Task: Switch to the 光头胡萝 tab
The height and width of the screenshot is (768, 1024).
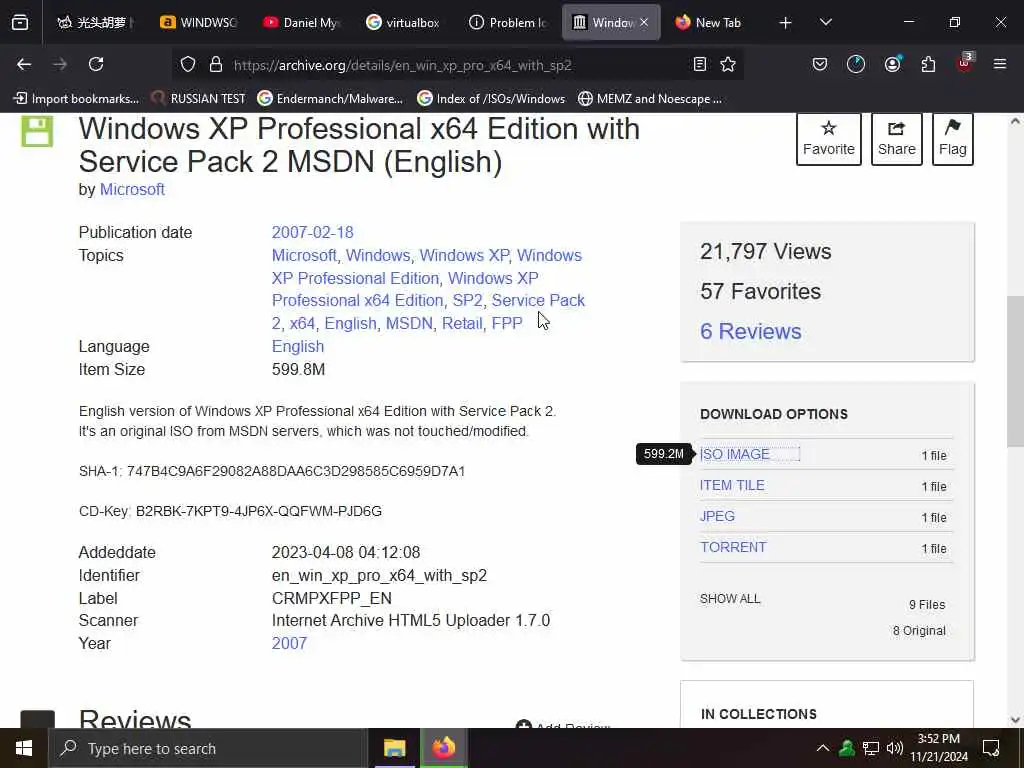Action: click(95, 22)
